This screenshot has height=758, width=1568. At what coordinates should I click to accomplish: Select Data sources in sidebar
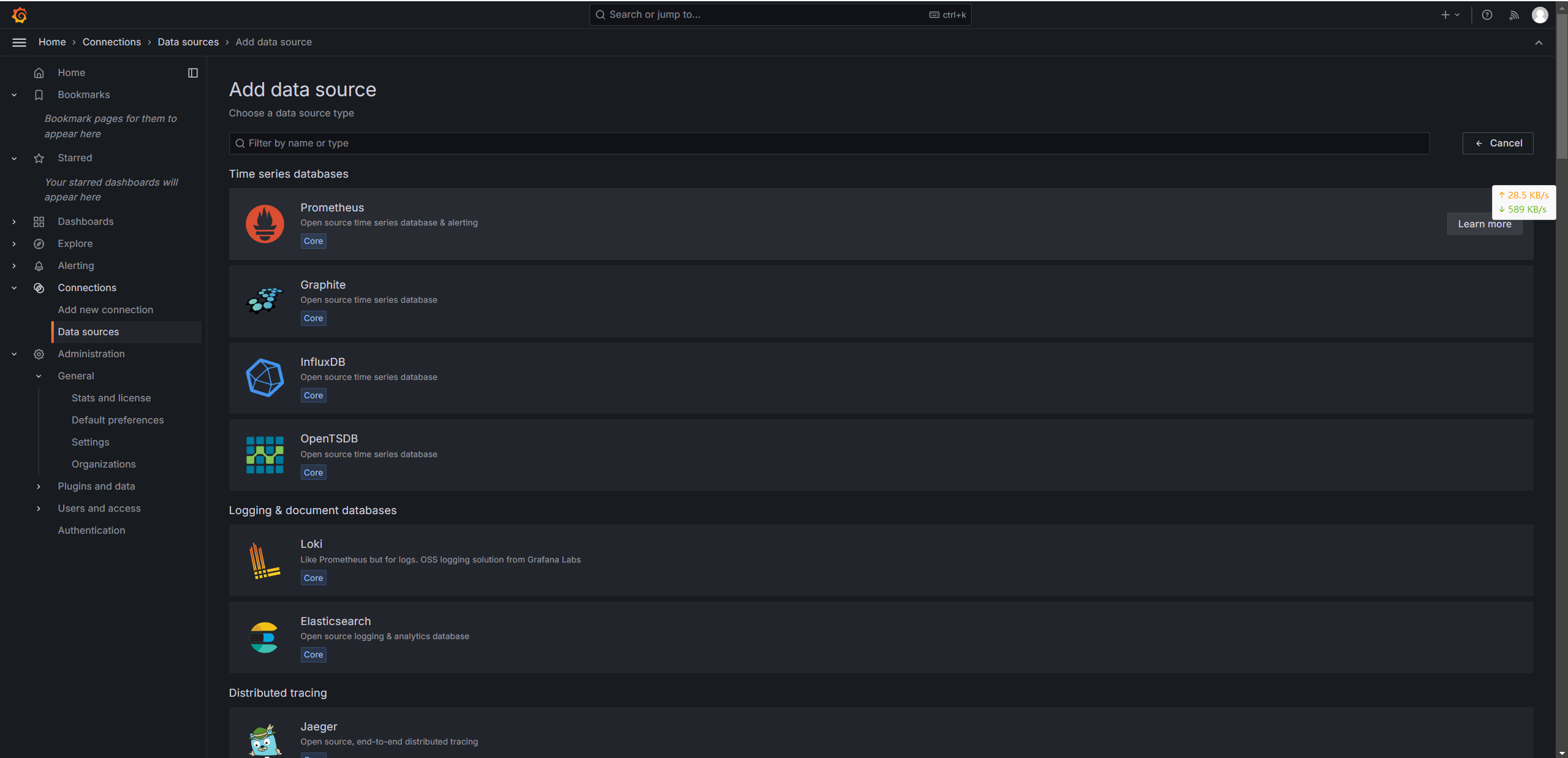(x=127, y=332)
